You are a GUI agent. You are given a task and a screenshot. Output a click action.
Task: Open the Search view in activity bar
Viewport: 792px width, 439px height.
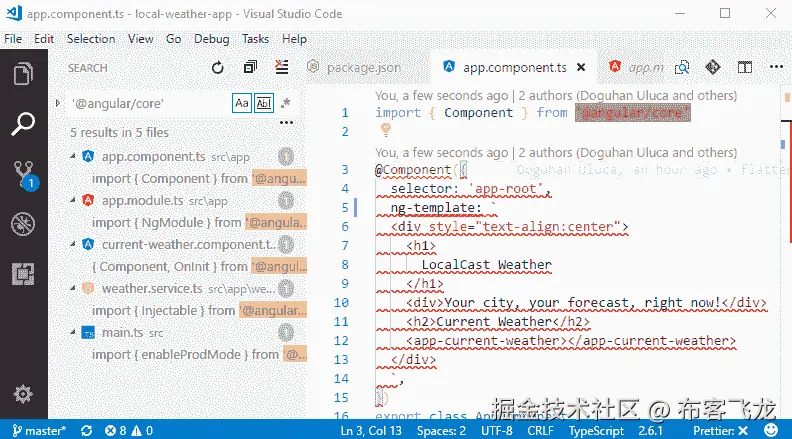click(23, 124)
